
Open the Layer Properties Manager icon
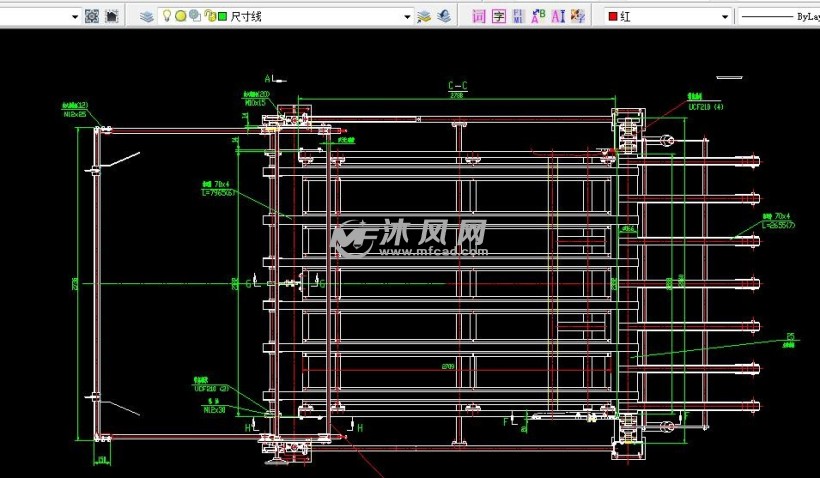tap(147, 16)
